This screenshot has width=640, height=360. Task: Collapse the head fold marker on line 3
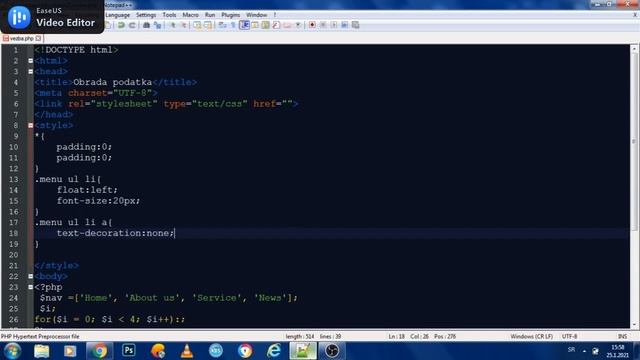point(31,71)
